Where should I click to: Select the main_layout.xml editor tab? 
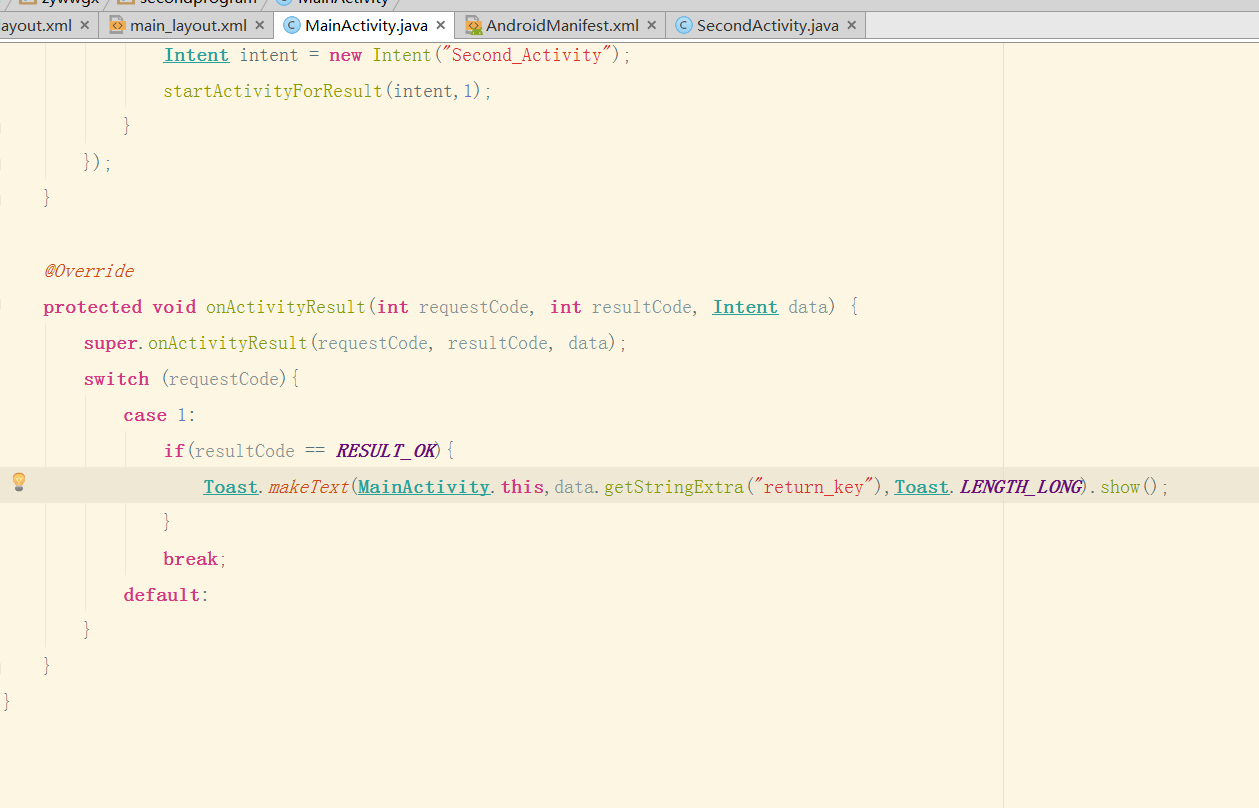point(187,25)
